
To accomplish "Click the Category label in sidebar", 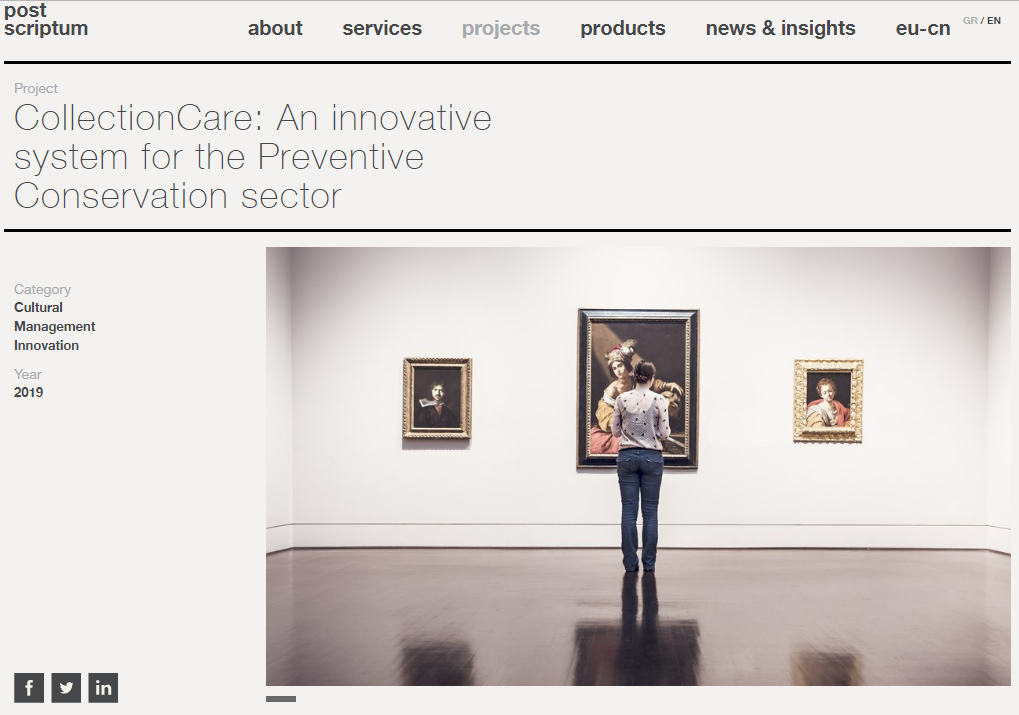I will (42, 289).
